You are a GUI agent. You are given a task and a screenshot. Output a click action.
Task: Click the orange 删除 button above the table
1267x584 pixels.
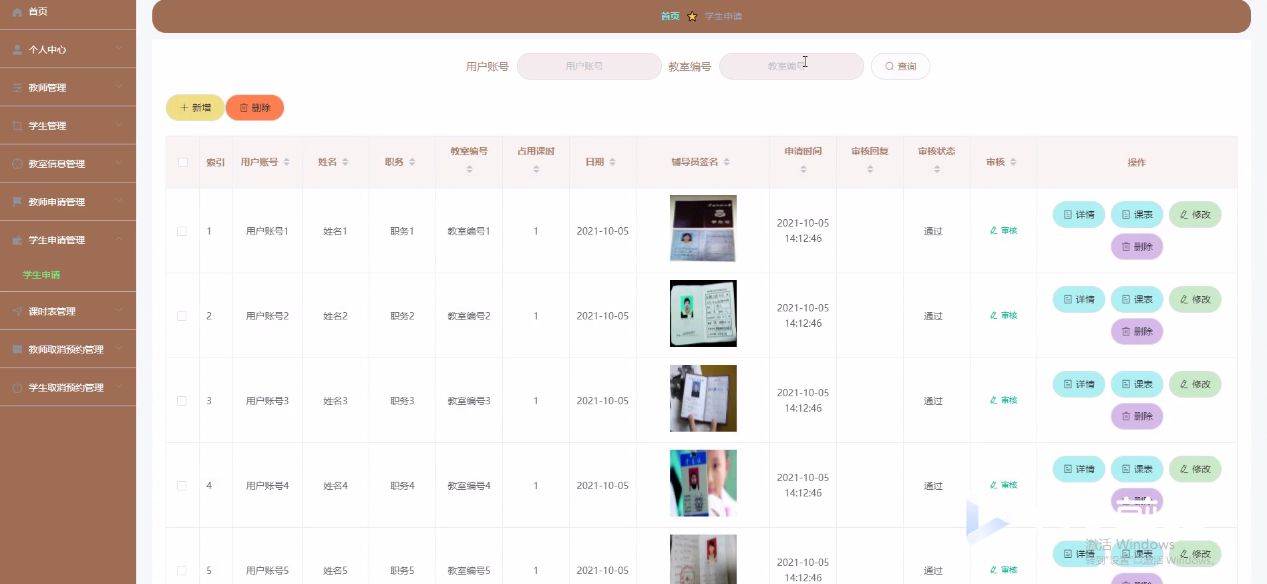tap(255, 107)
